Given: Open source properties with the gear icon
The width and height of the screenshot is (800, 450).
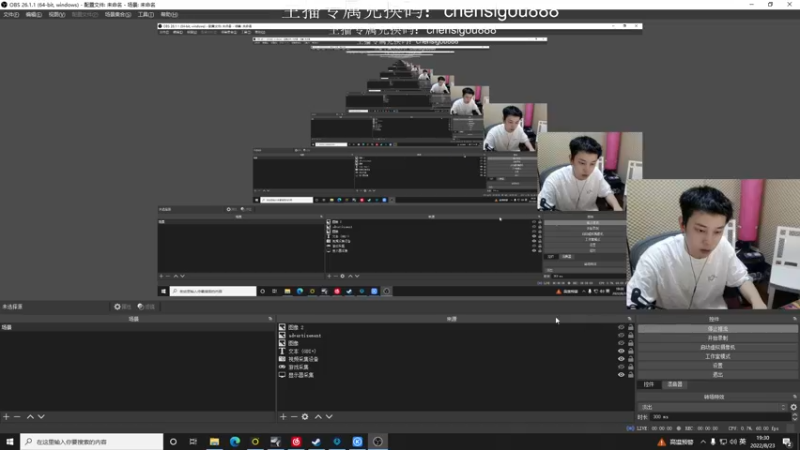Looking at the screenshot, I should (x=305, y=417).
